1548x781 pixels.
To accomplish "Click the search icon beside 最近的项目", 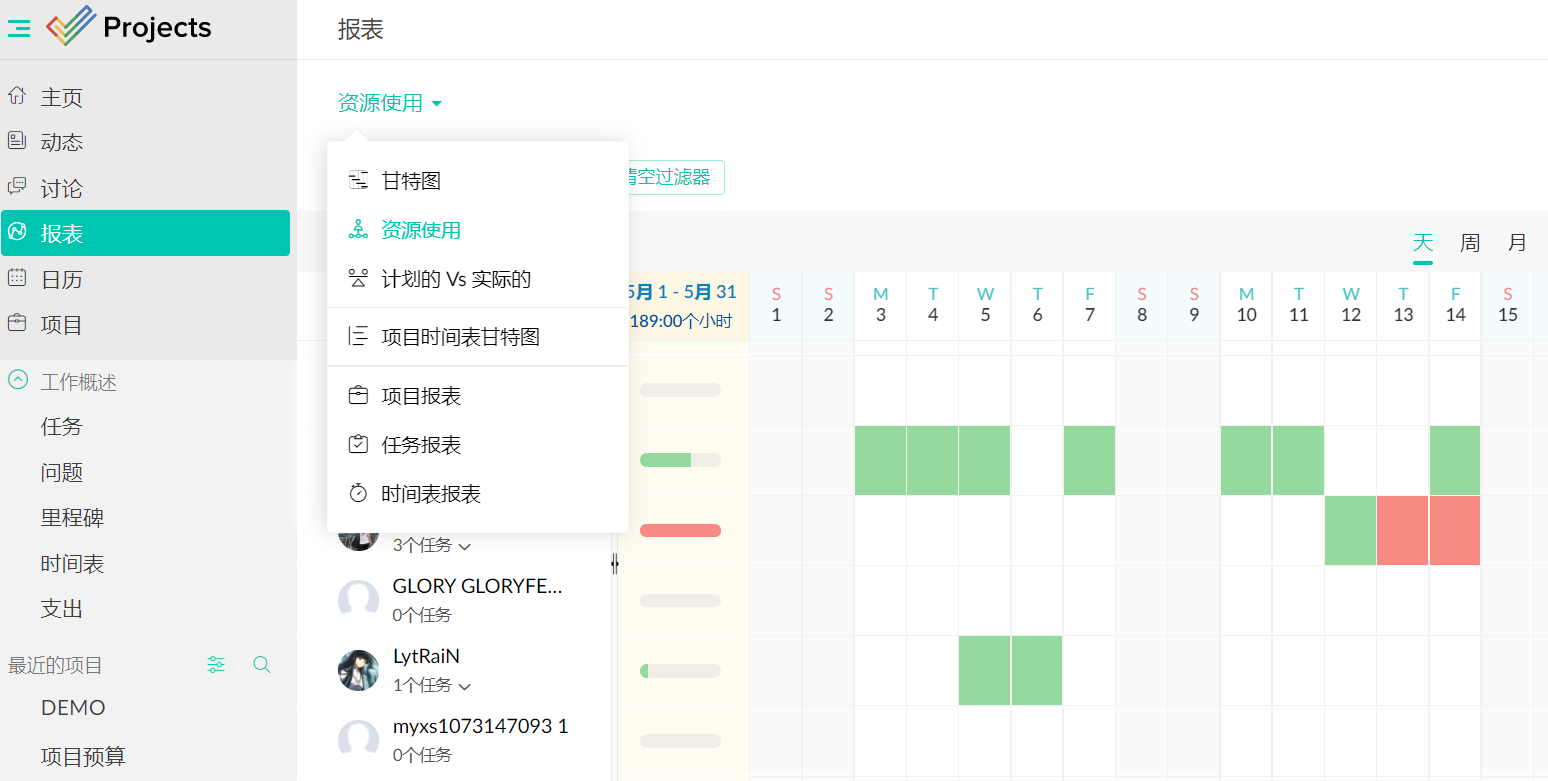I will (x=262, y=665).
